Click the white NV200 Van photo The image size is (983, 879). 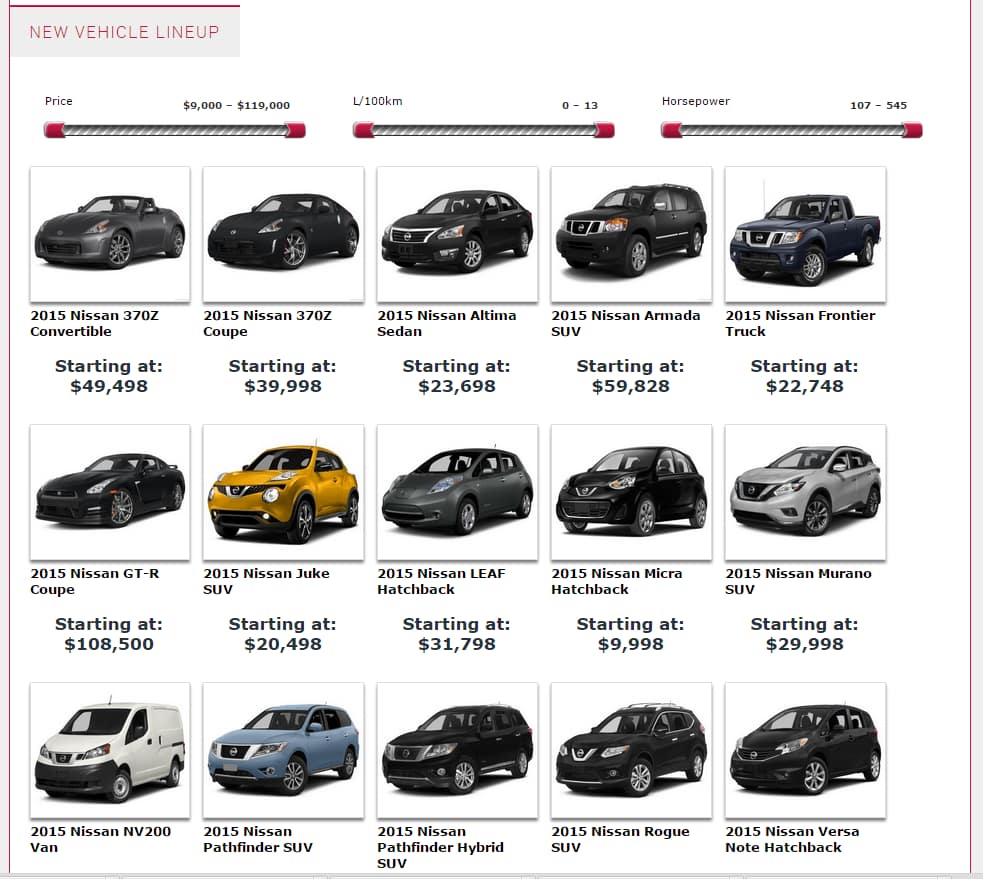click(109, 750)
